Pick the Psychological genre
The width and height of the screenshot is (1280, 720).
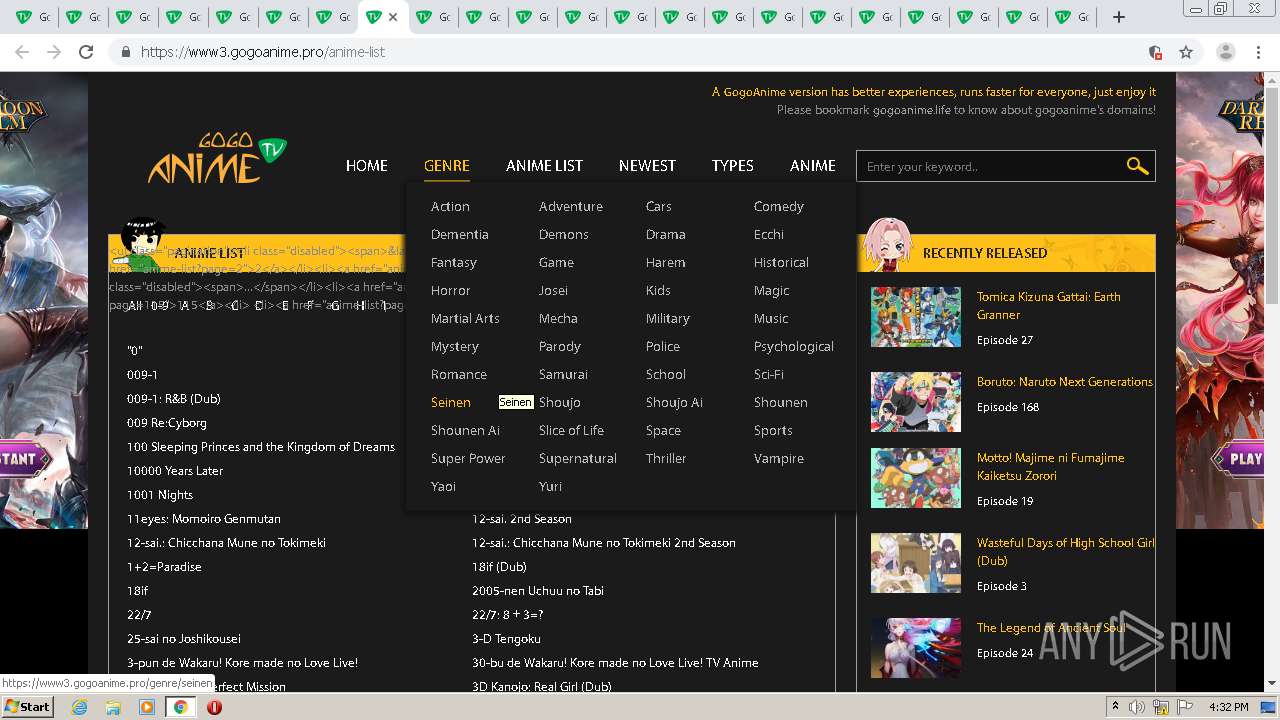point(793,346)
